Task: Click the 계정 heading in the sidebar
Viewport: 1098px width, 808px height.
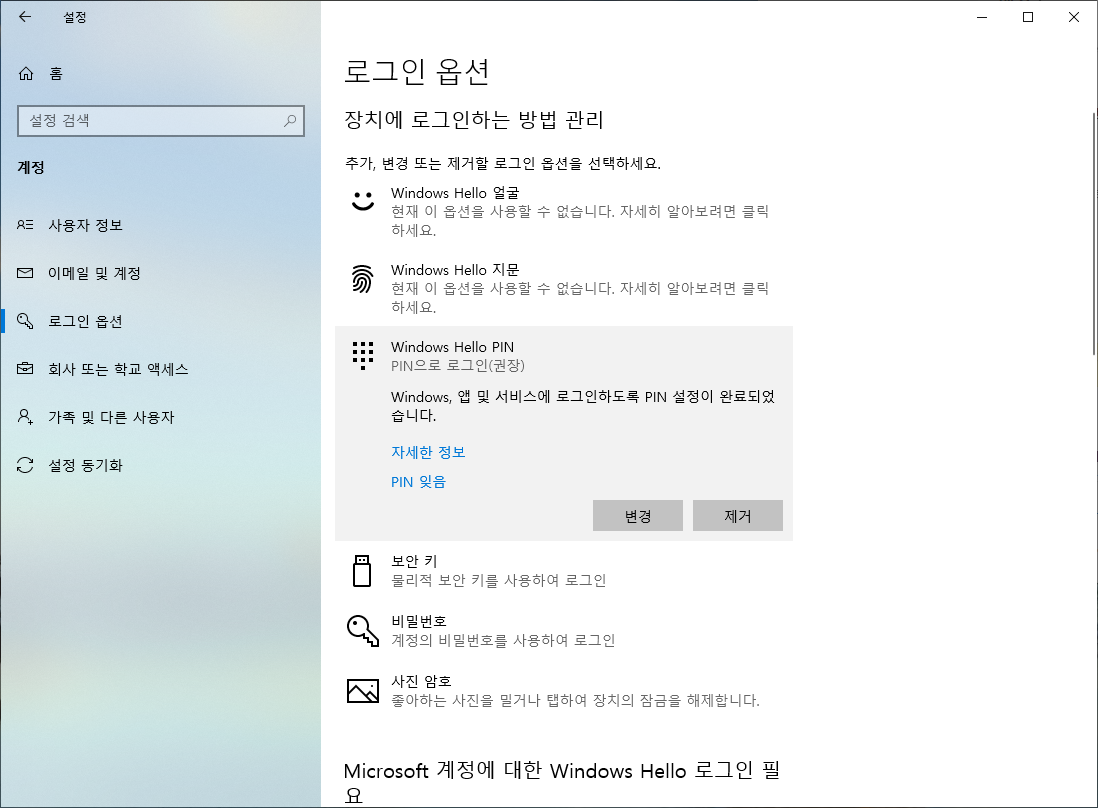Action: coord(31,167)
